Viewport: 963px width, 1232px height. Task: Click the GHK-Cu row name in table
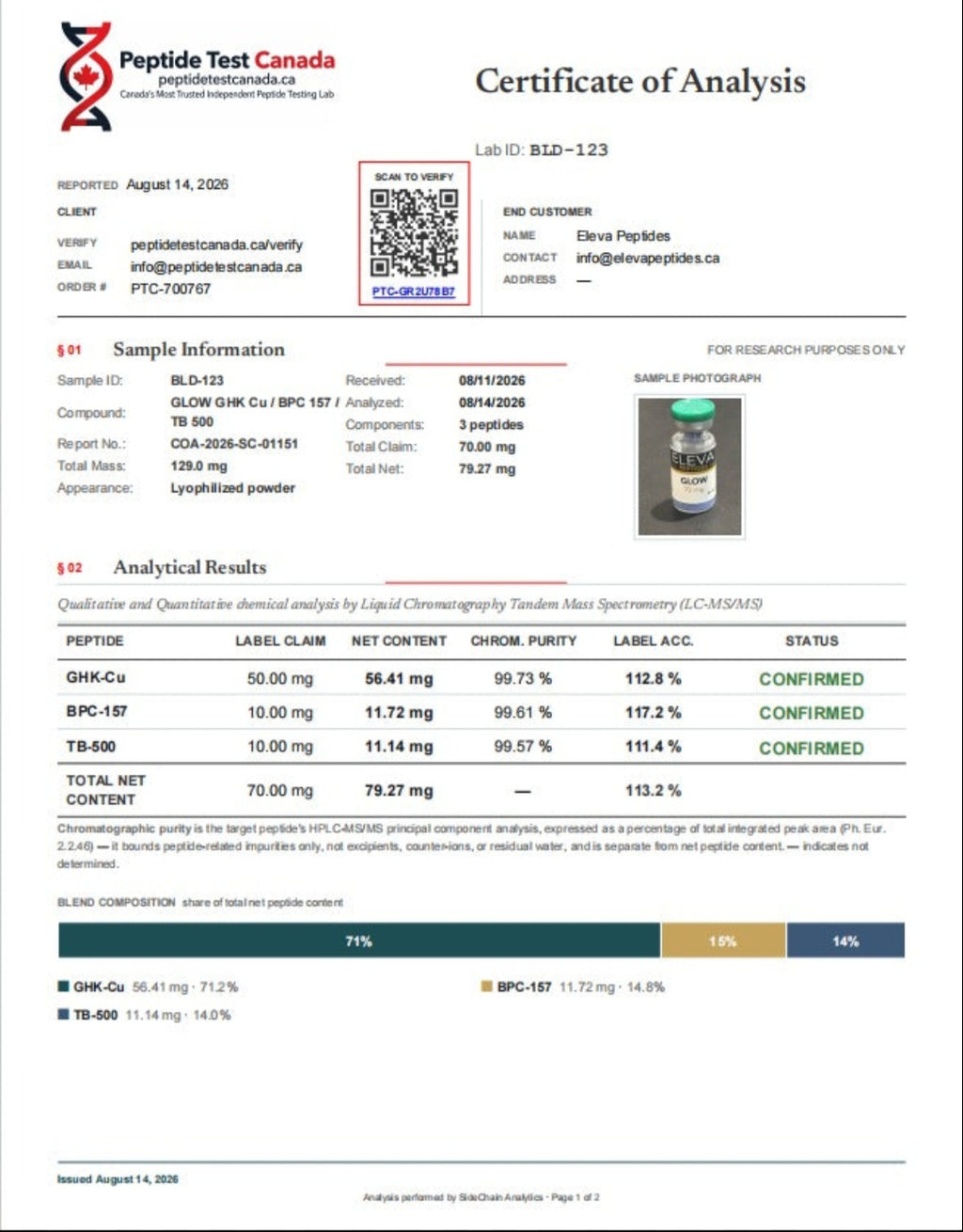click(95, 677)
